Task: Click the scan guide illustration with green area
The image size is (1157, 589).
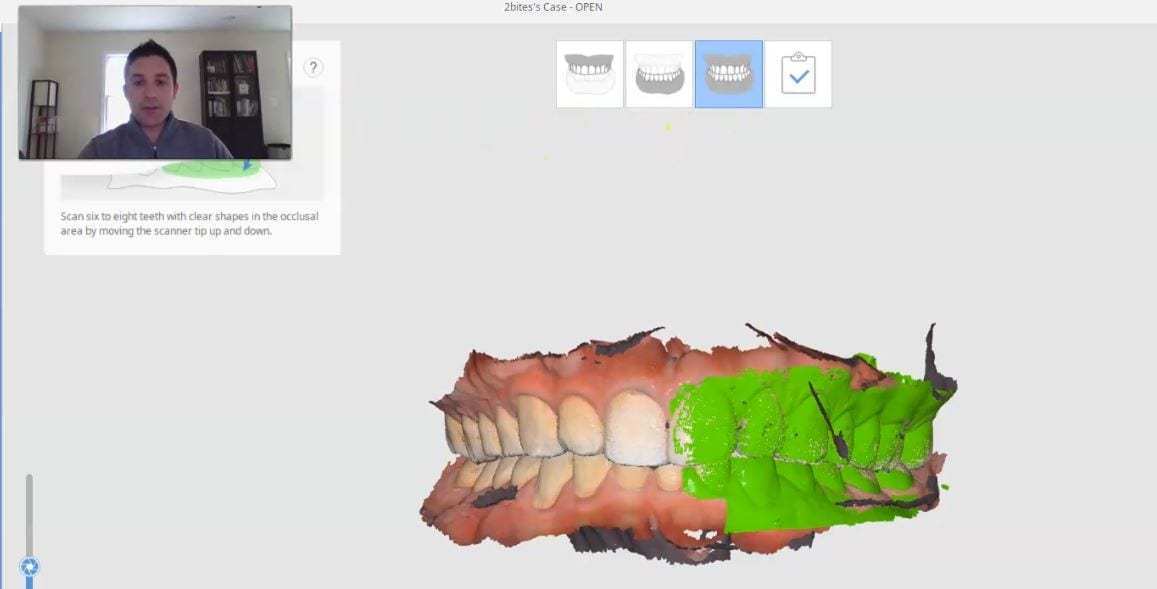Action: (x=192, y=179)
